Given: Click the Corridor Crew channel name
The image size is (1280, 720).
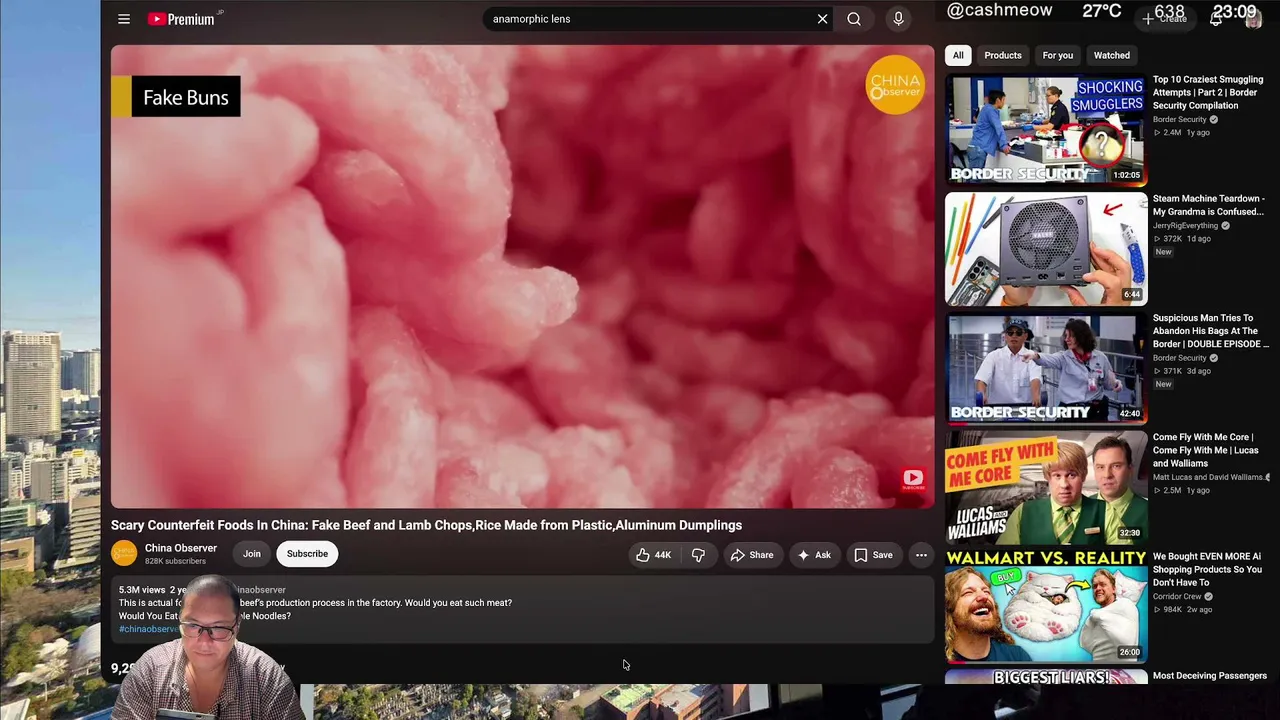Looking at the screenshot, I should pyautogui.click(x=1177, y=596).
